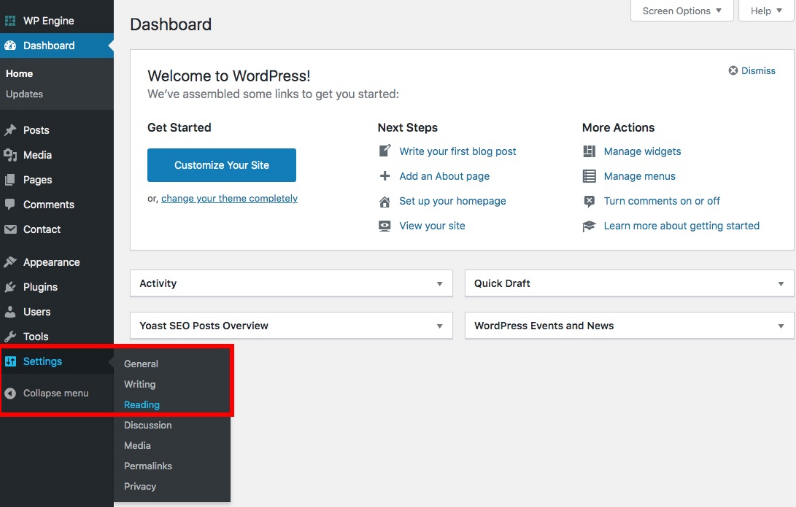Viewport: 796px width, 507px height.
Task: Open Updates under Dashboard submenu
Action: click(24, 94)
